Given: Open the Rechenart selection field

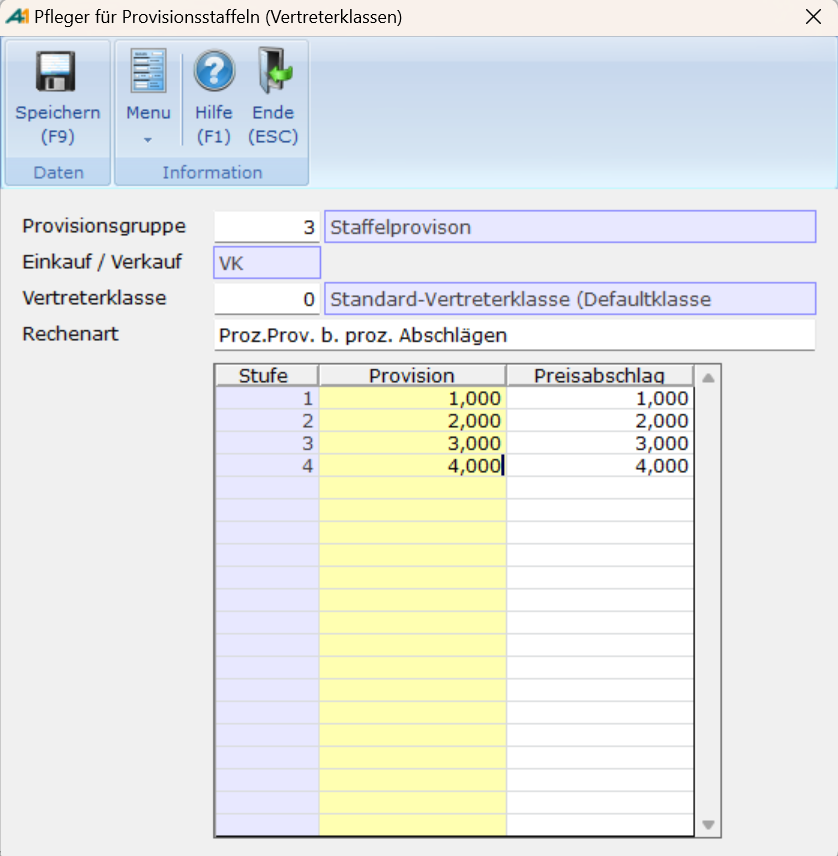Looking at the screenshot, I should [x=514, y=335].
